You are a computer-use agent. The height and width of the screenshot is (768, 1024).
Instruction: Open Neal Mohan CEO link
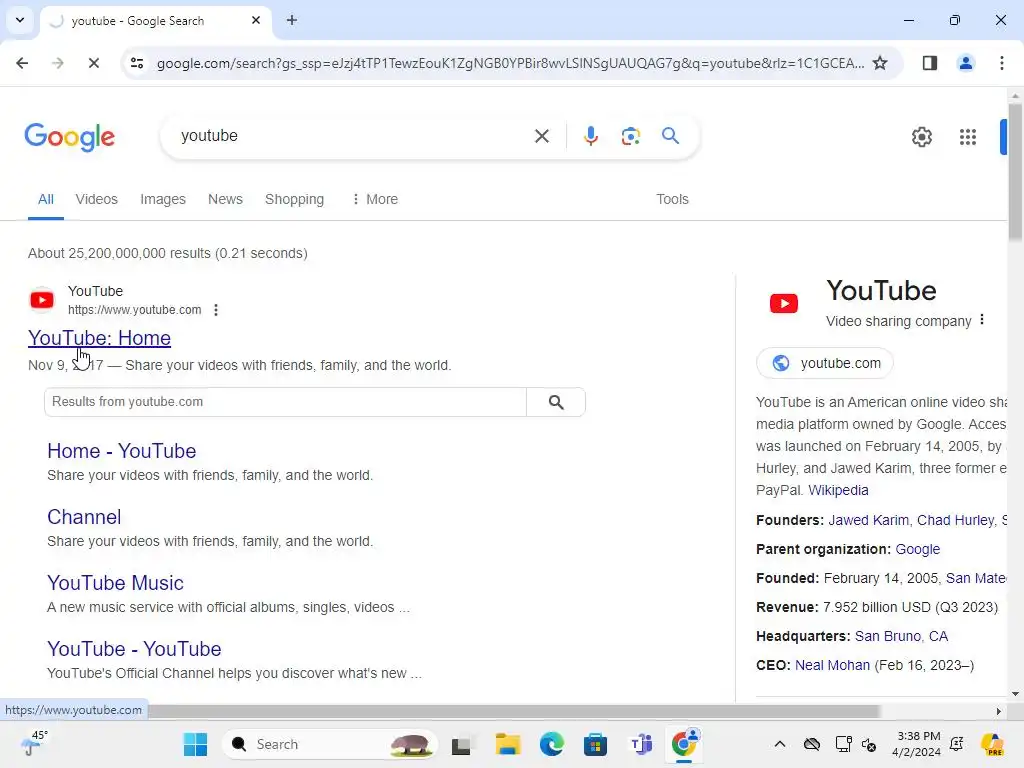[x=832, y=665]
